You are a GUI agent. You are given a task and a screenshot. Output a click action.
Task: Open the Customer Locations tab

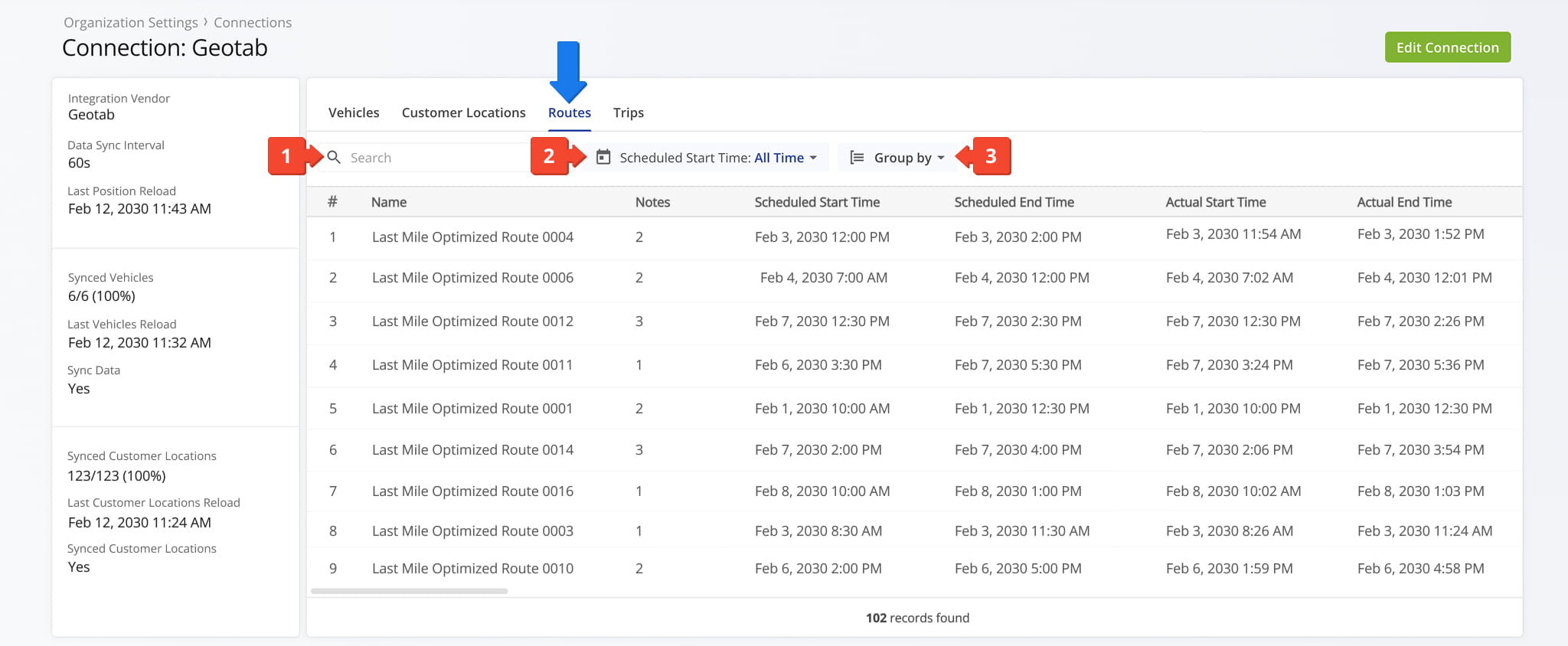[464, 113]
